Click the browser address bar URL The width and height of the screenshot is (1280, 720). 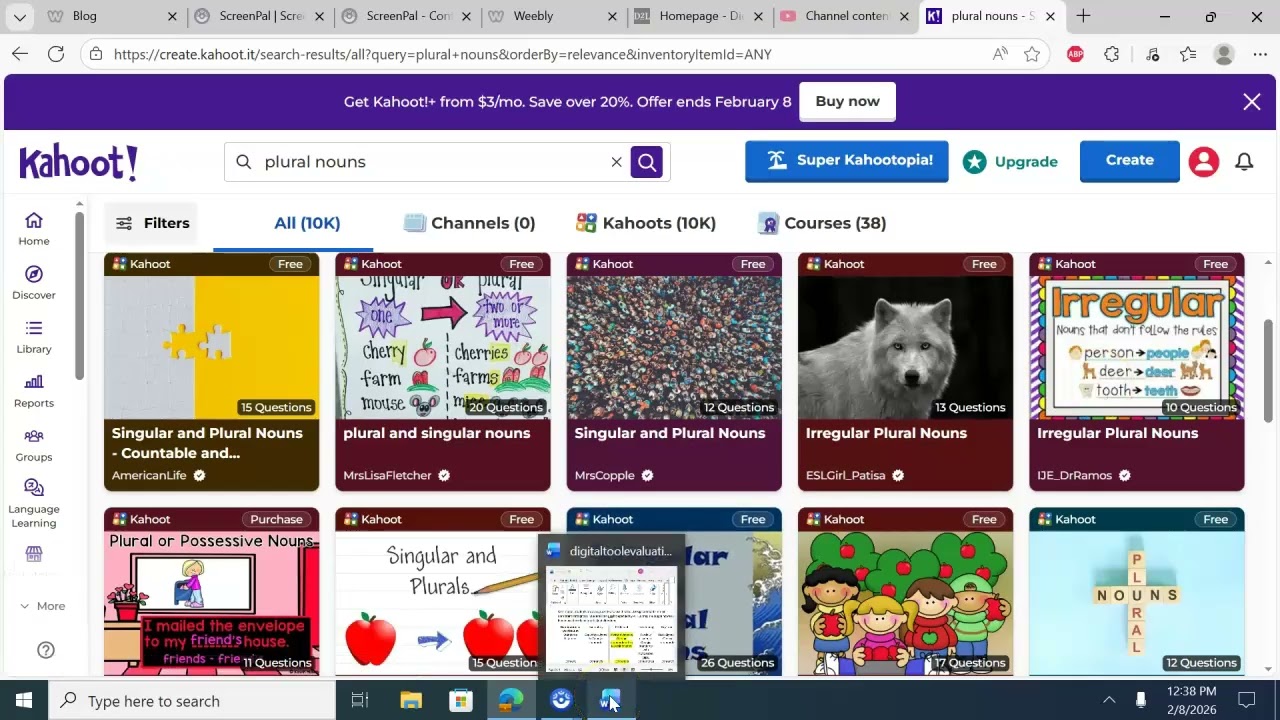[x=442, y=54]
